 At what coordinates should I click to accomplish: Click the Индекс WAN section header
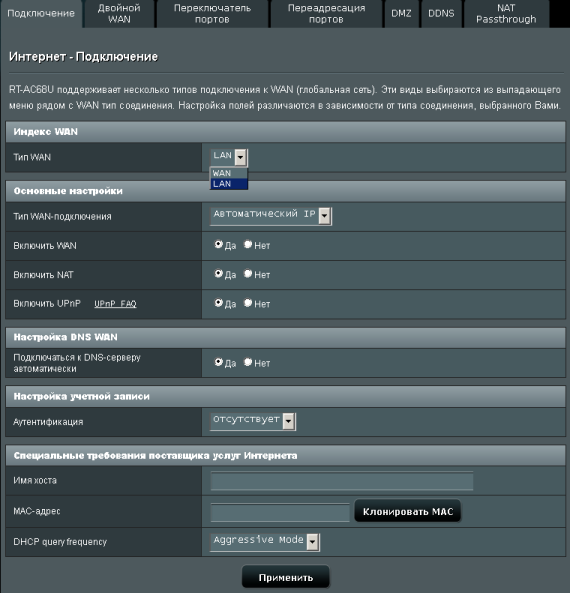pyautogui.click(x=286, y=132)
